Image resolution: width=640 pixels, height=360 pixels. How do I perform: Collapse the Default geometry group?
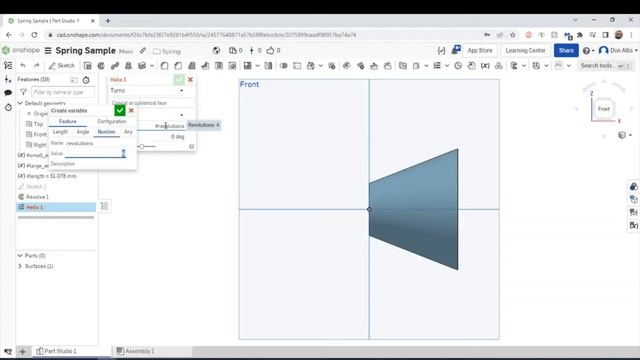tap(20, 103)
